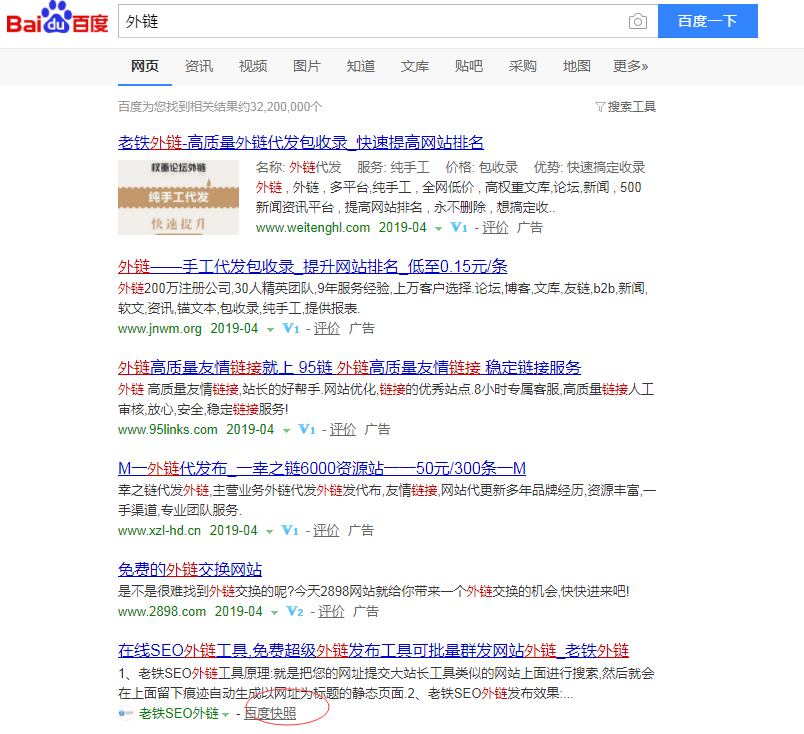Expand dropdown arrow next to 95links.com date
The height and width of the screenshot is (734, 804).
[x=286, y=431]
